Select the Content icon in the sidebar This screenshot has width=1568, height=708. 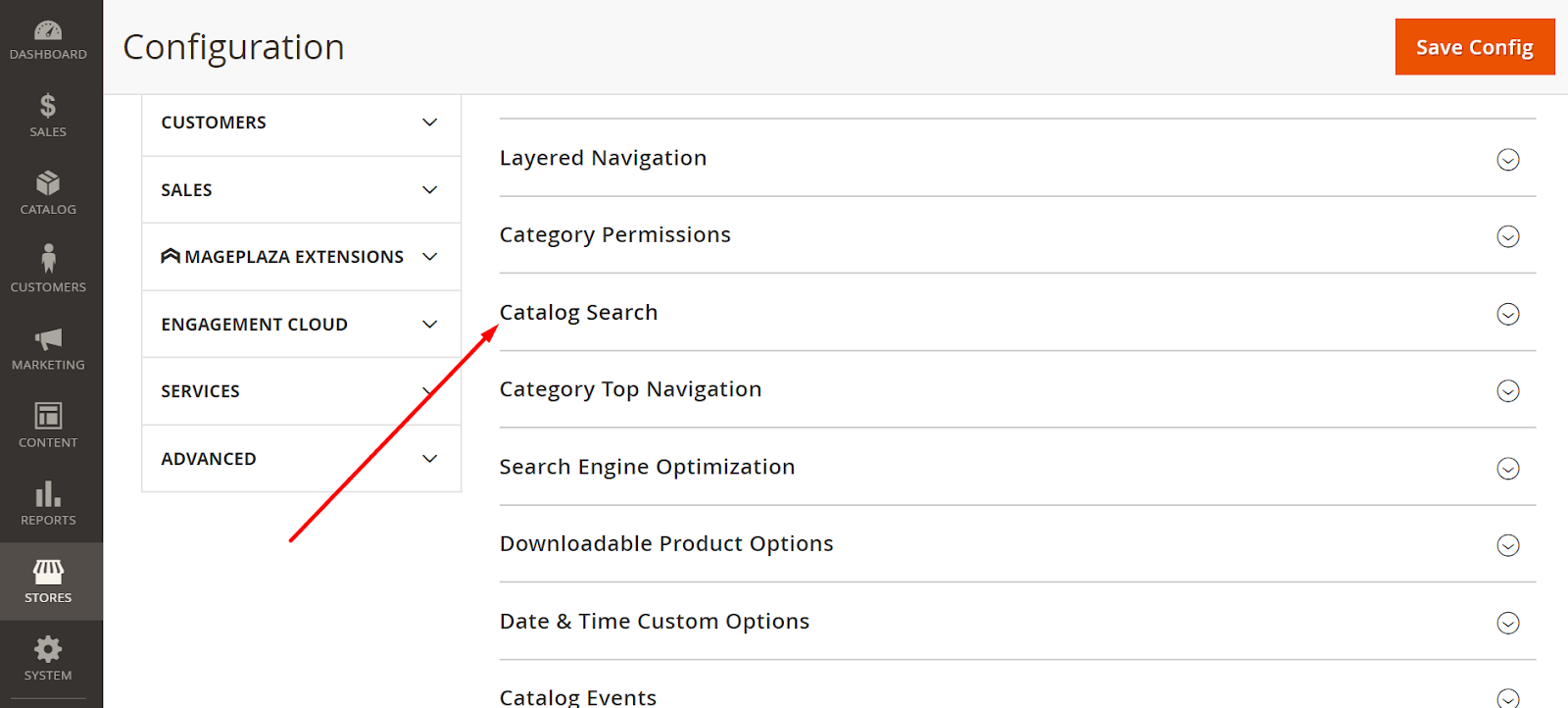48,422
